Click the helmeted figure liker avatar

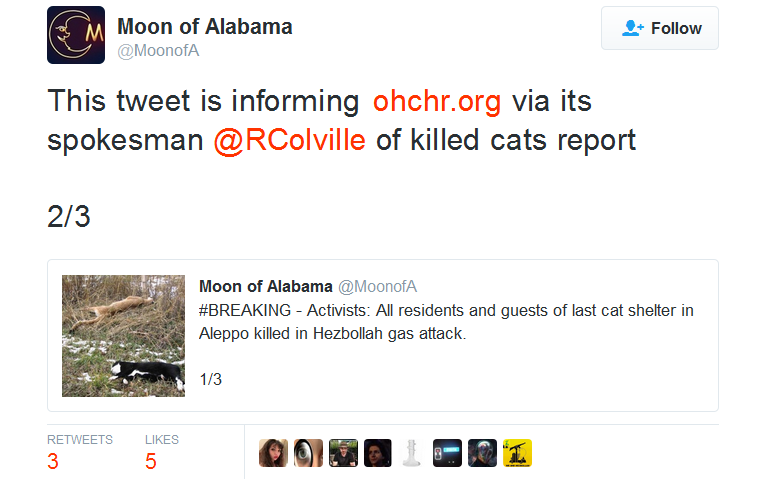(483, 453)
